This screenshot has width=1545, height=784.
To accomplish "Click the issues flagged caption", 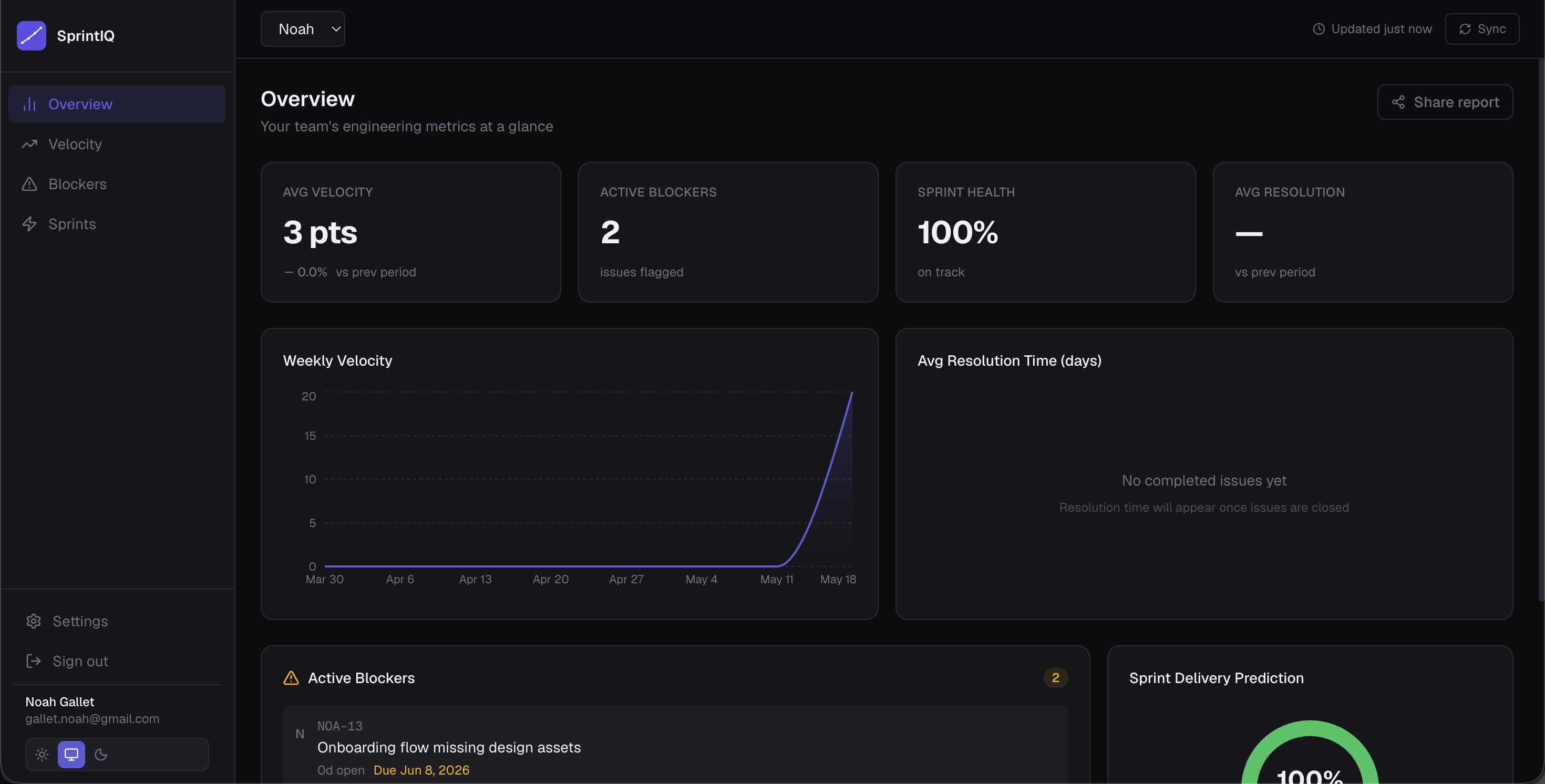I will [642, 272].
